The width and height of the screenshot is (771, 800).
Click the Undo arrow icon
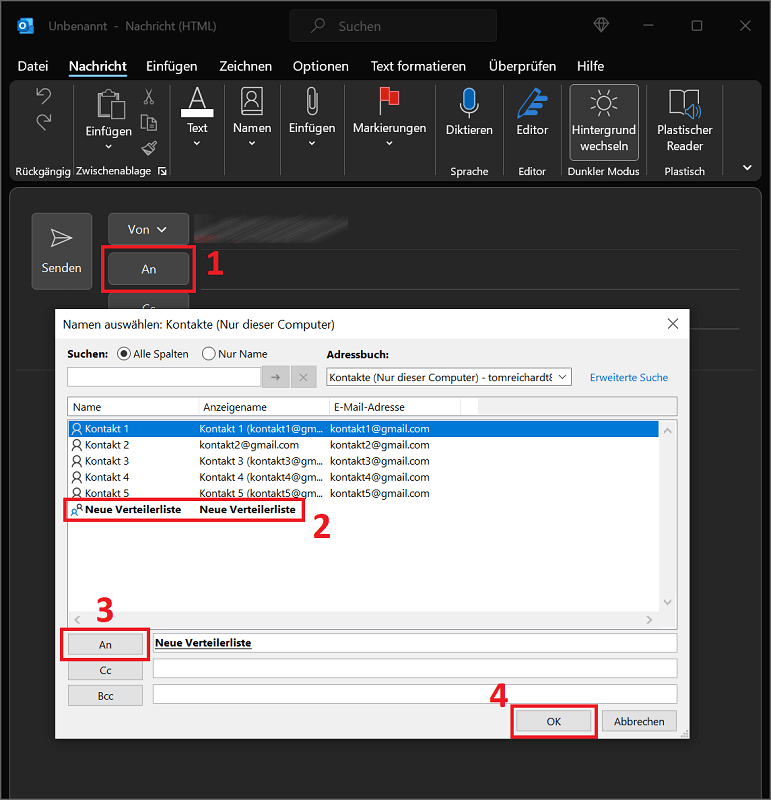44,96
